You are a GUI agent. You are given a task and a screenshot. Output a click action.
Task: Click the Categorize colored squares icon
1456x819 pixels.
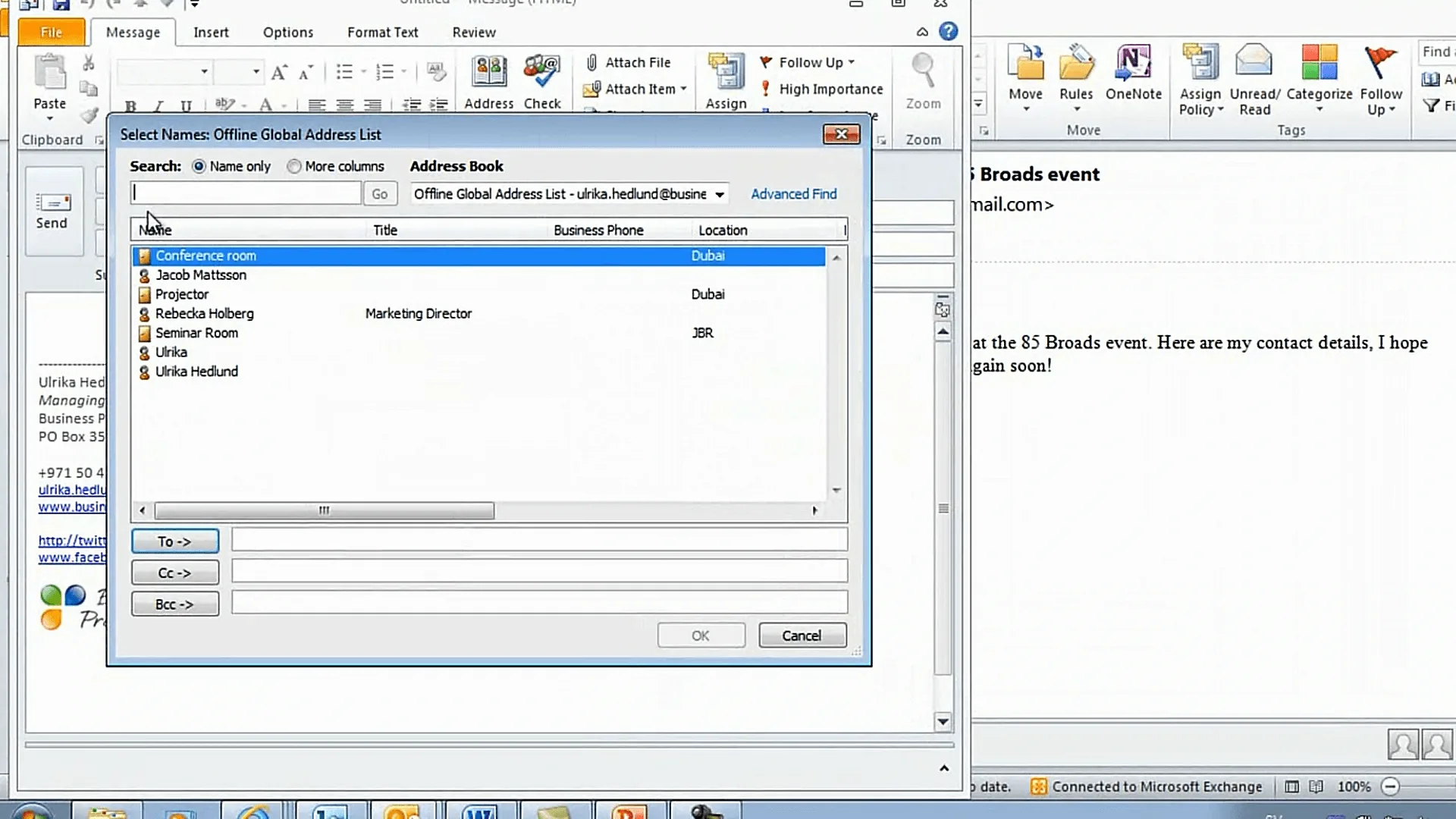(x=1319, y=62)
